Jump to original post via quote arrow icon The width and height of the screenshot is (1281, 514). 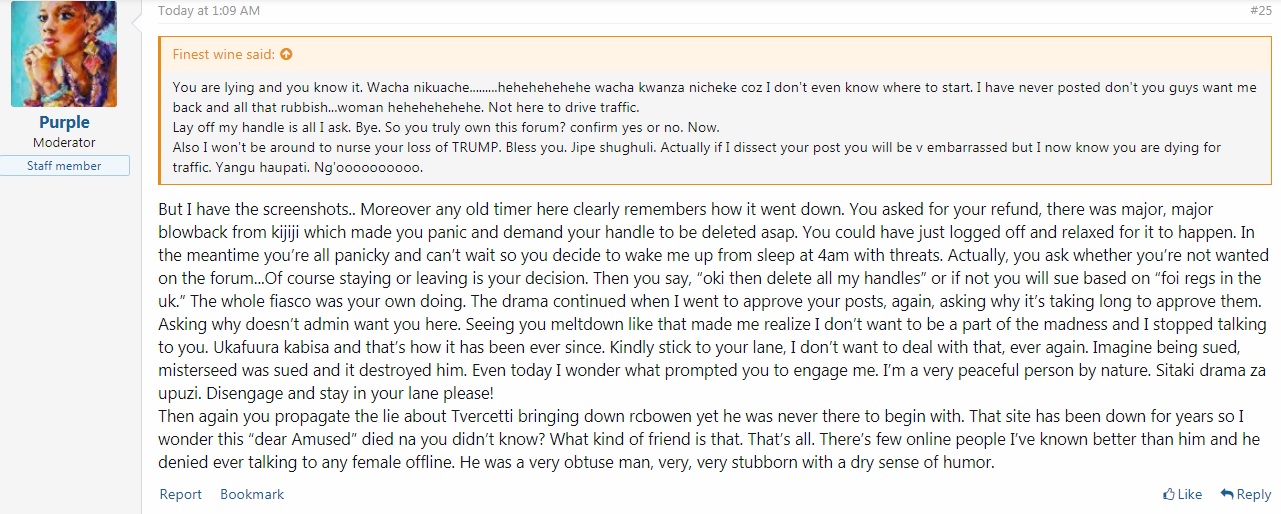[x=286, y=54]
